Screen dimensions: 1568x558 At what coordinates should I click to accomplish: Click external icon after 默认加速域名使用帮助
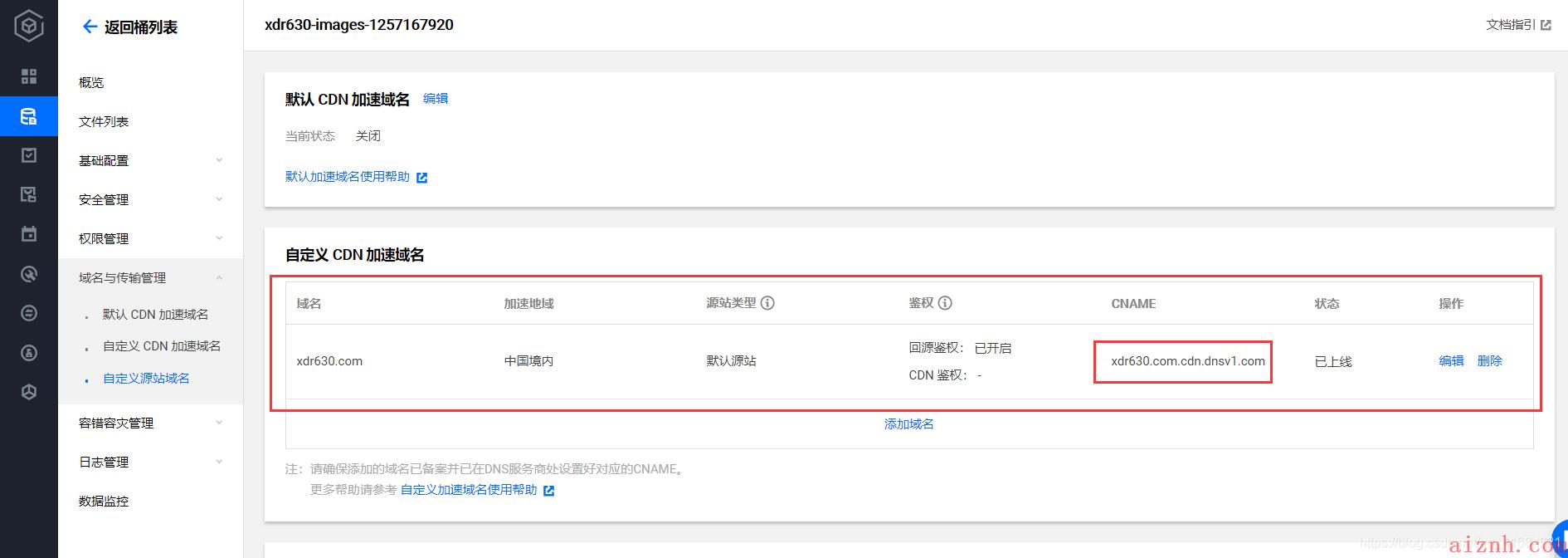[x=421, y=178]
